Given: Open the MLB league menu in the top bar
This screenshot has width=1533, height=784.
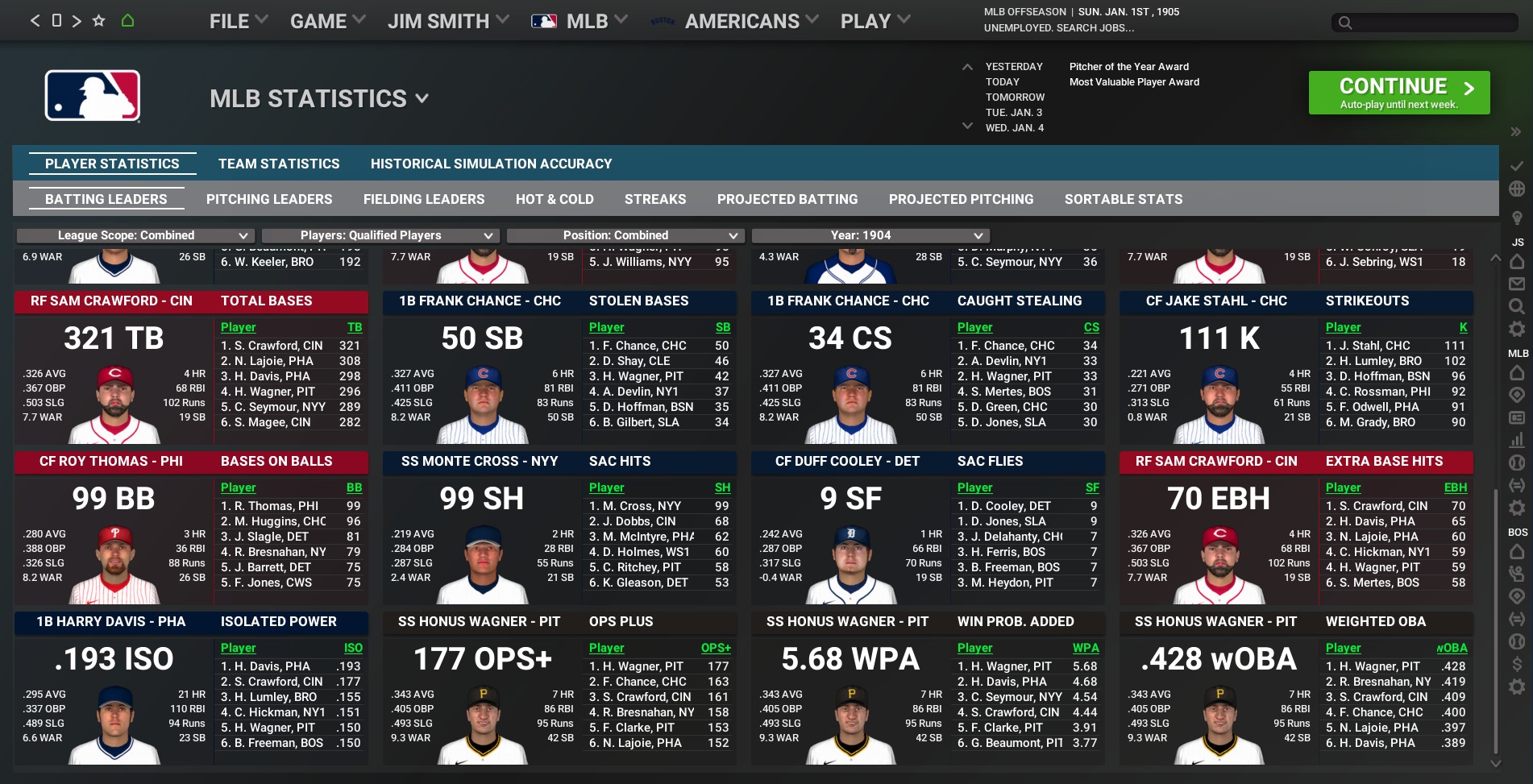Looking at the screenshot, I should coord(580,21).
